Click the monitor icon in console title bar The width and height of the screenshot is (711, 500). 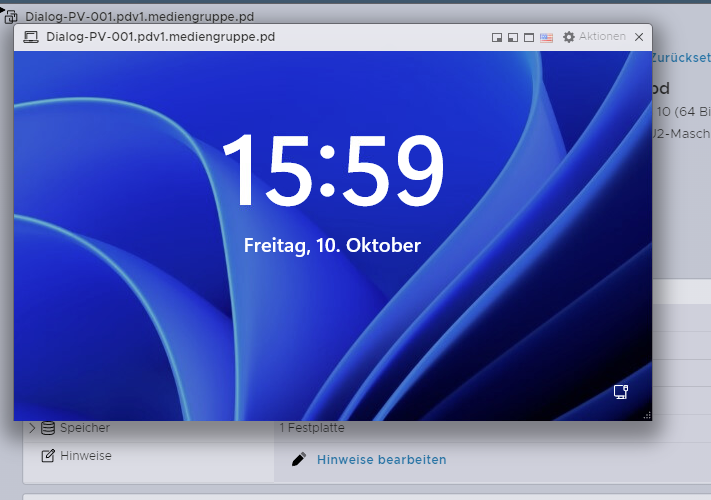pyautogui.click(x=31, y=37)
